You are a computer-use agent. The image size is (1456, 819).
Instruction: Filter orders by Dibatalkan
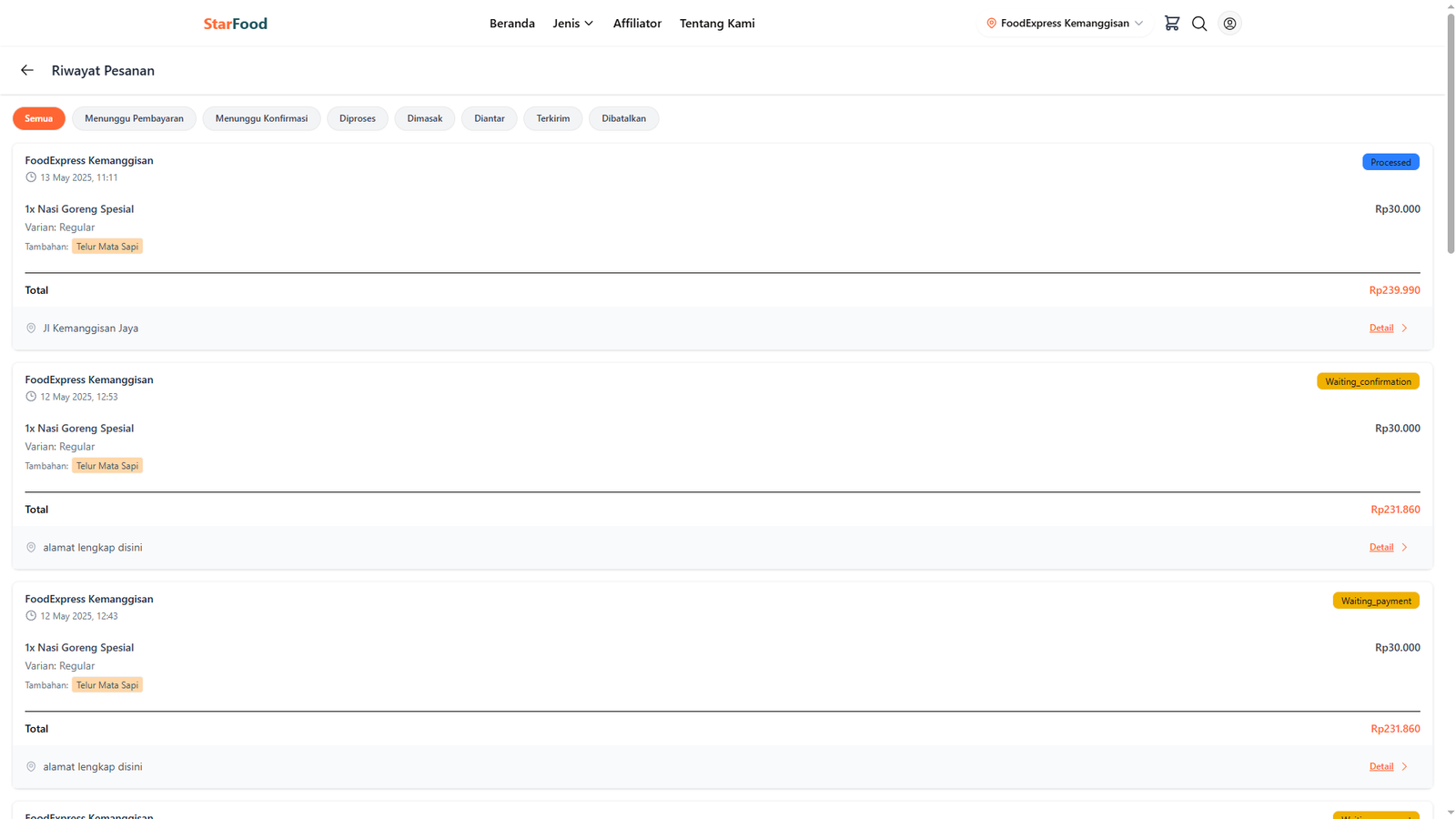tap(623, 118)
